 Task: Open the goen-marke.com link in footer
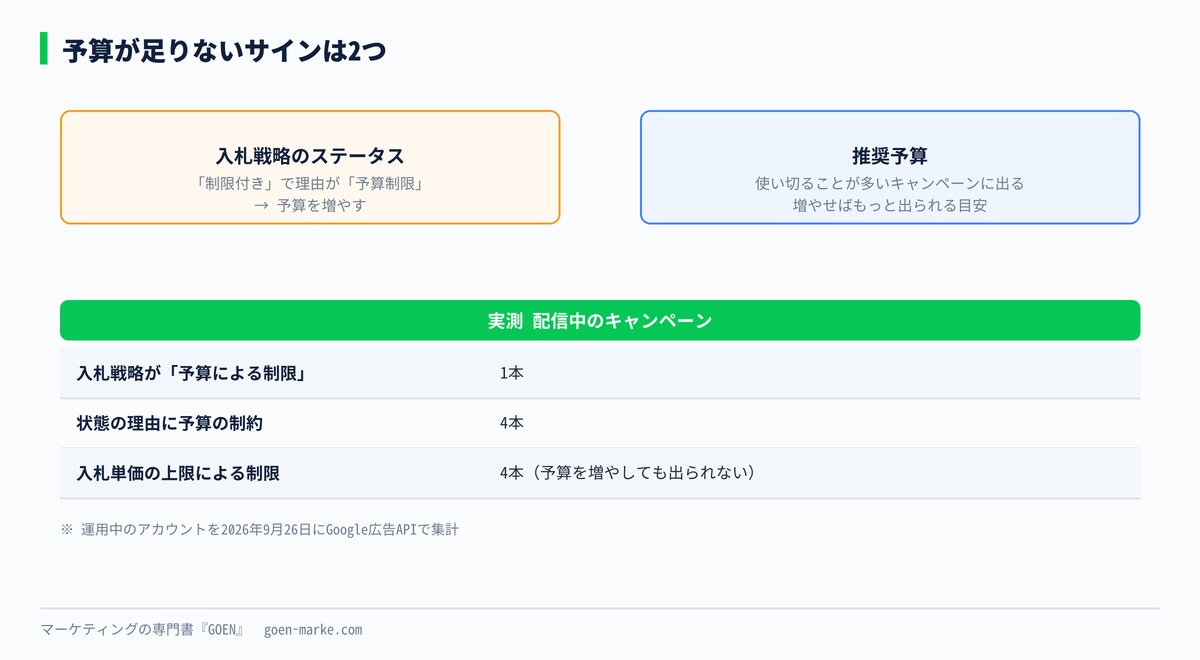pyautogui.click(x=313, y=630)
